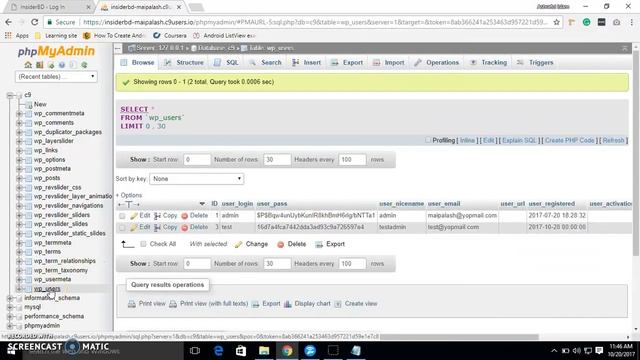Click the red Delete icon for test row

pyautogui.click(x=184, y=228)
